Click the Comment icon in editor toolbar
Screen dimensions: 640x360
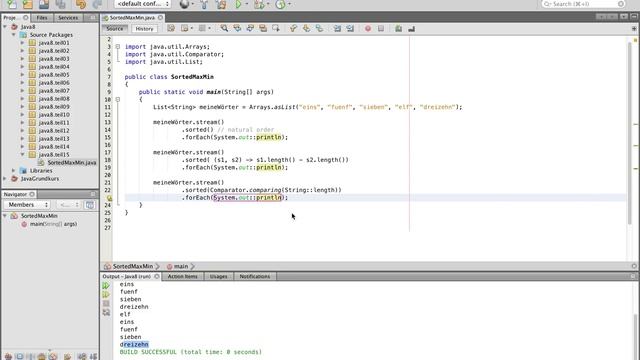pyautogui.click(x=398, y=28)
